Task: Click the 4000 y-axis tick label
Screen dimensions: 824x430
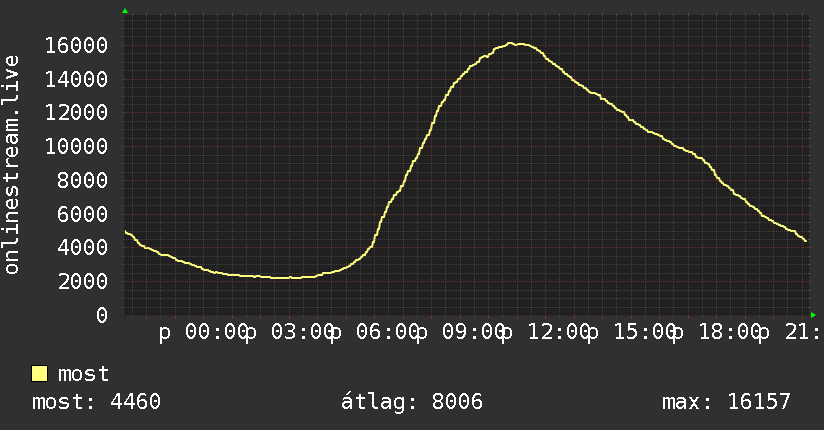Action: click(83, 247)
